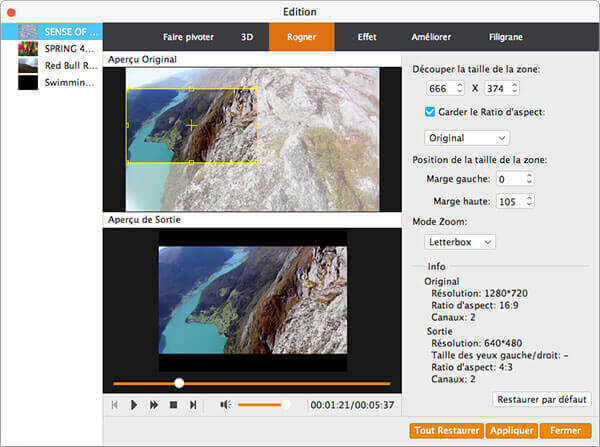The height and width of the screenshot is (447, 600).
Task: Adjust the Marge gauche stepper
Action: [x=529, y=179]
